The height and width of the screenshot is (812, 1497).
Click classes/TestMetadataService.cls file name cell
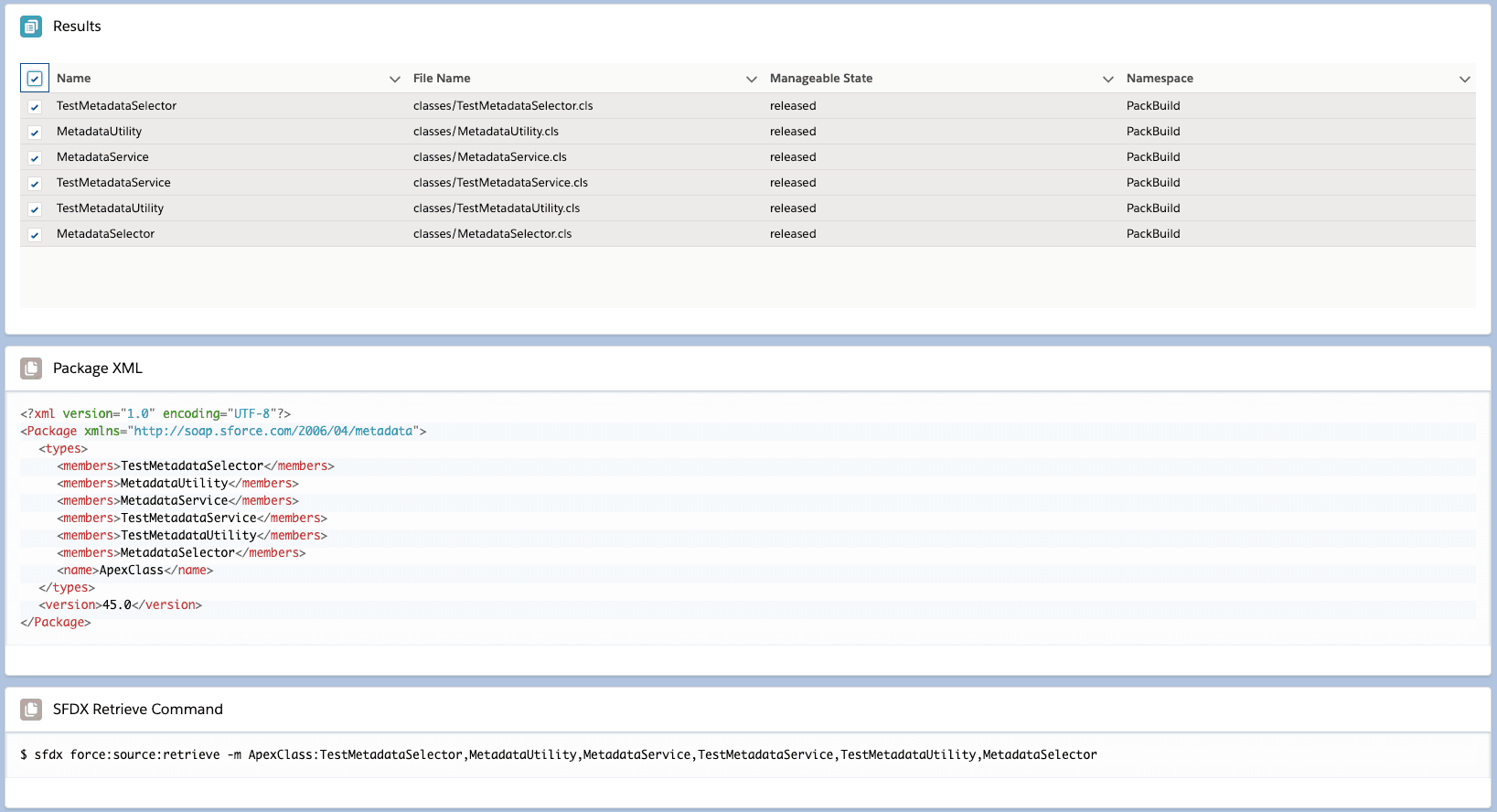tap(500, 183)
